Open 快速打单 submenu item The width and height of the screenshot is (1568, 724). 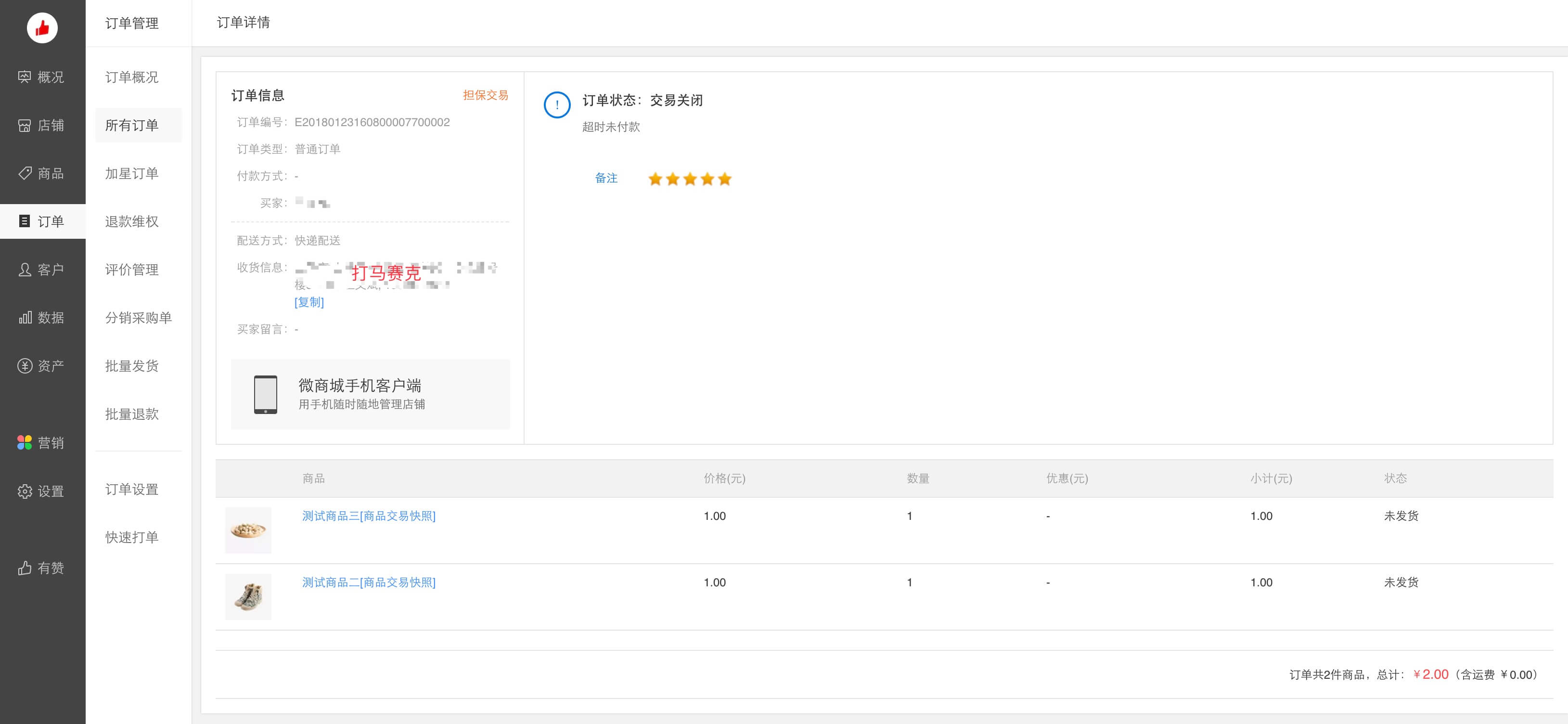point(131,537)
